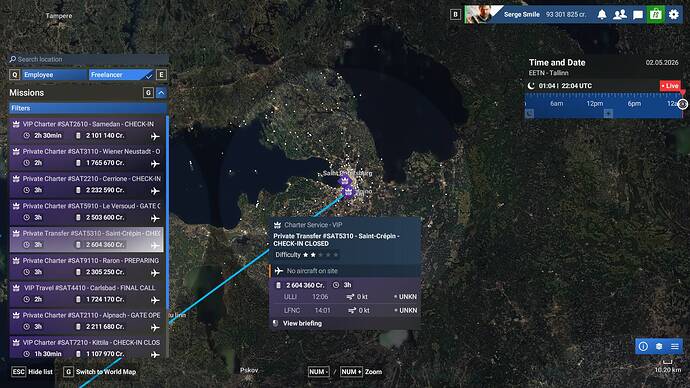Viewport: 690px width, 388px height.
Task: Click airplane icon on 1 765 670 Cr. row
Action: (155, 164)
